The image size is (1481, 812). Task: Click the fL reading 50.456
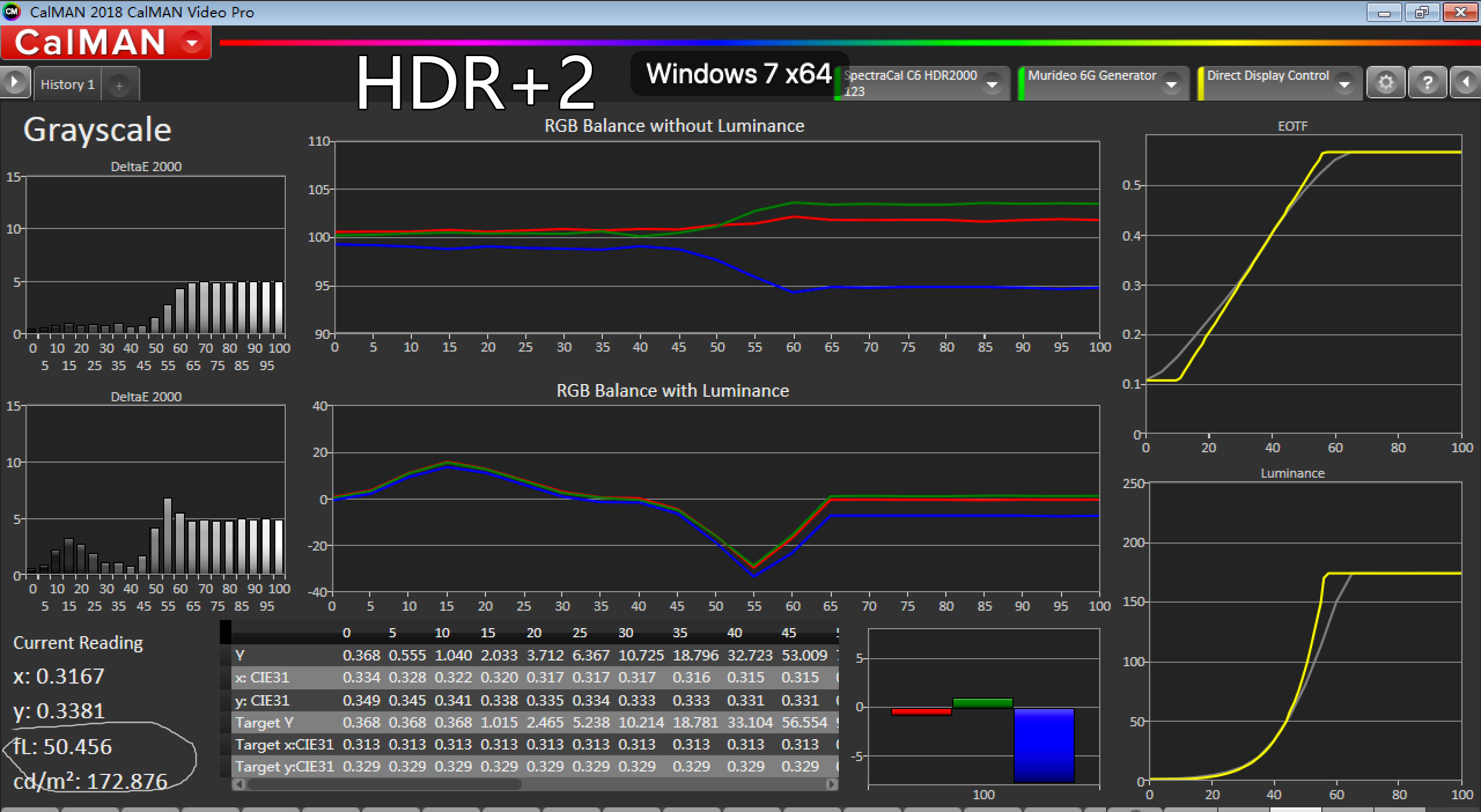(x=62, y=747)
